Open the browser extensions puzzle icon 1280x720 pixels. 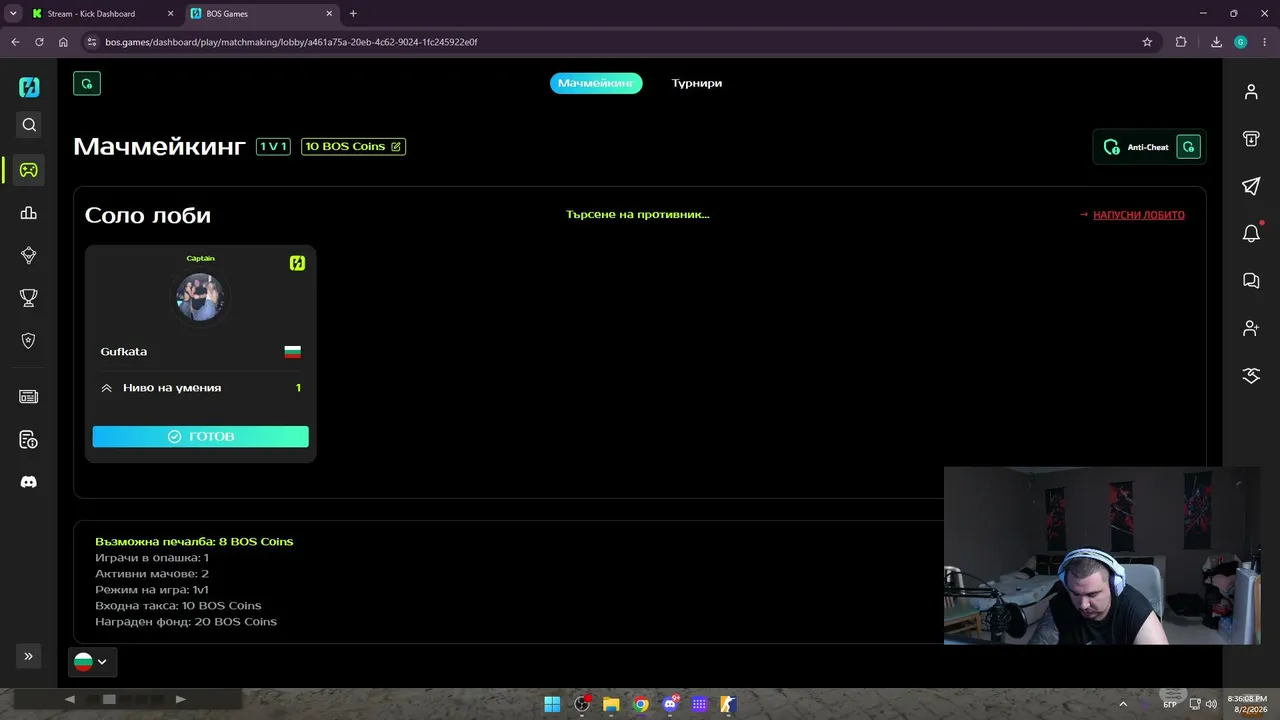click(1181, 42)
